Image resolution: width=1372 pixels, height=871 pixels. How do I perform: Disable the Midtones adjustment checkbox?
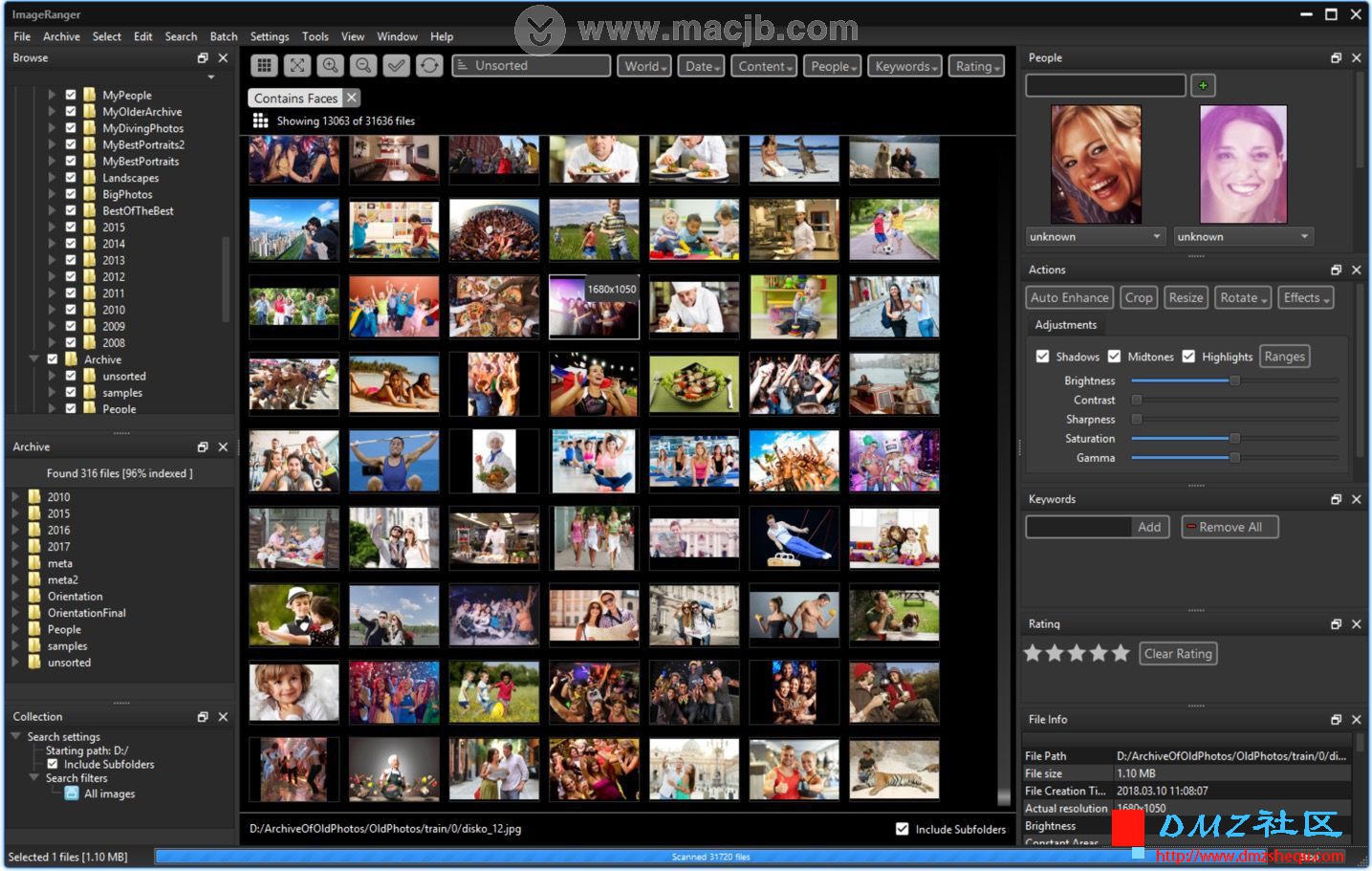point(1114,356)
